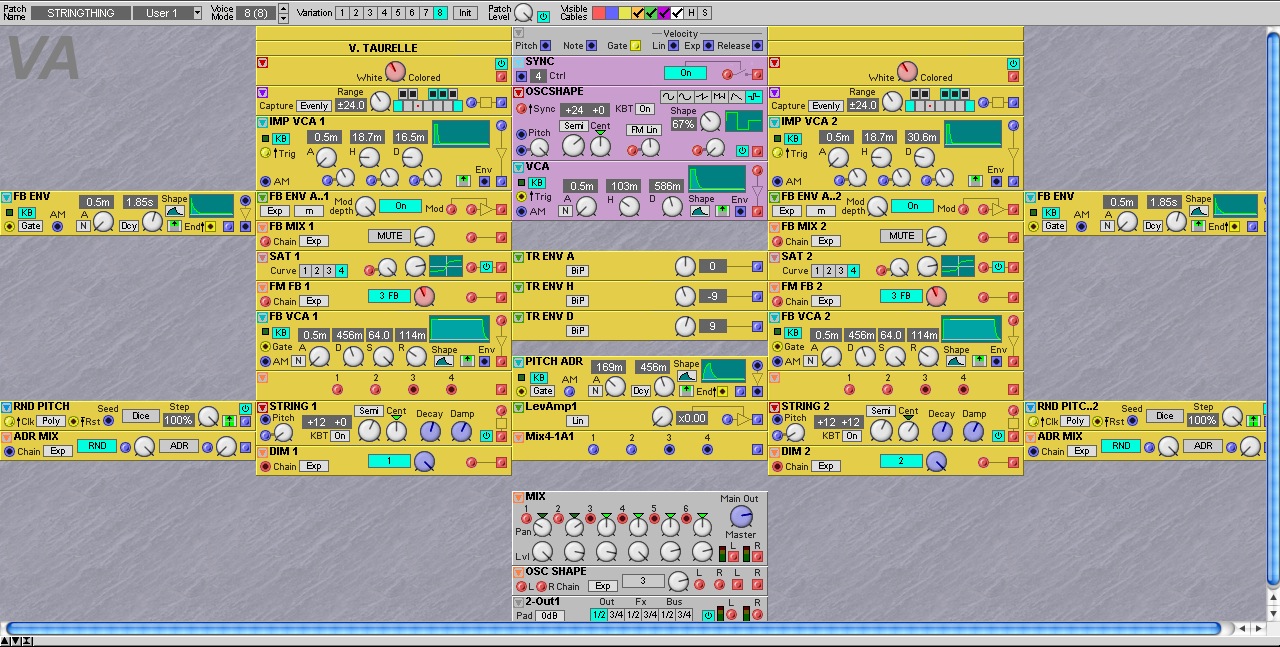Click the Patch Level power icon
This screenshot has height=647, width=1280.
click(x=543, y=17)
